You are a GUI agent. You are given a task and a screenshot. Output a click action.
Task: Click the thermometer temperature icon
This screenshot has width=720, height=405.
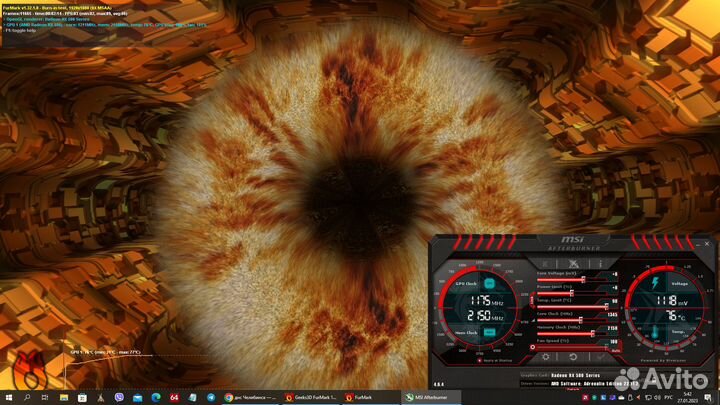click(x=655, y=332)
